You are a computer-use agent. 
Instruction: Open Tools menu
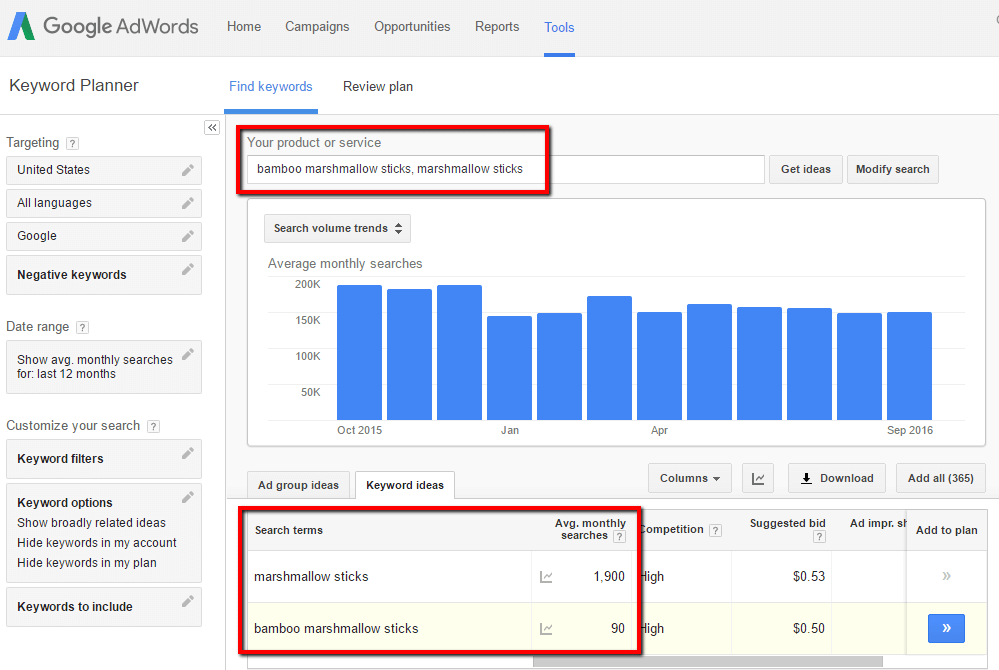[559, 27]
